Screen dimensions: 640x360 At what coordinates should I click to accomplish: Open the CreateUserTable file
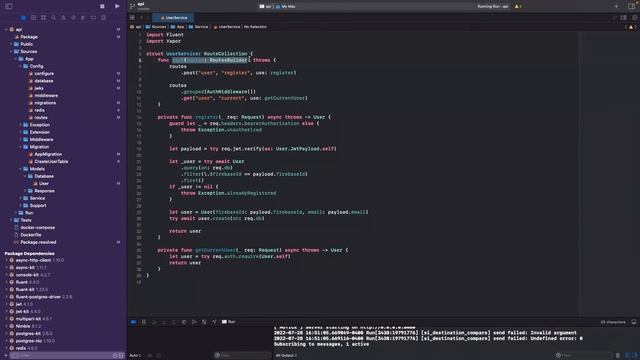[x=51, y=162]
